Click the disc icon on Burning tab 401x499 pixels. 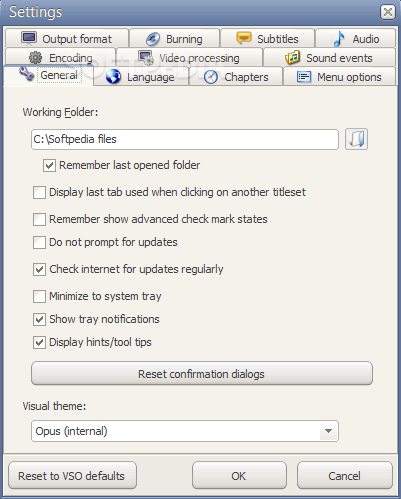click(x=153, y=39)
